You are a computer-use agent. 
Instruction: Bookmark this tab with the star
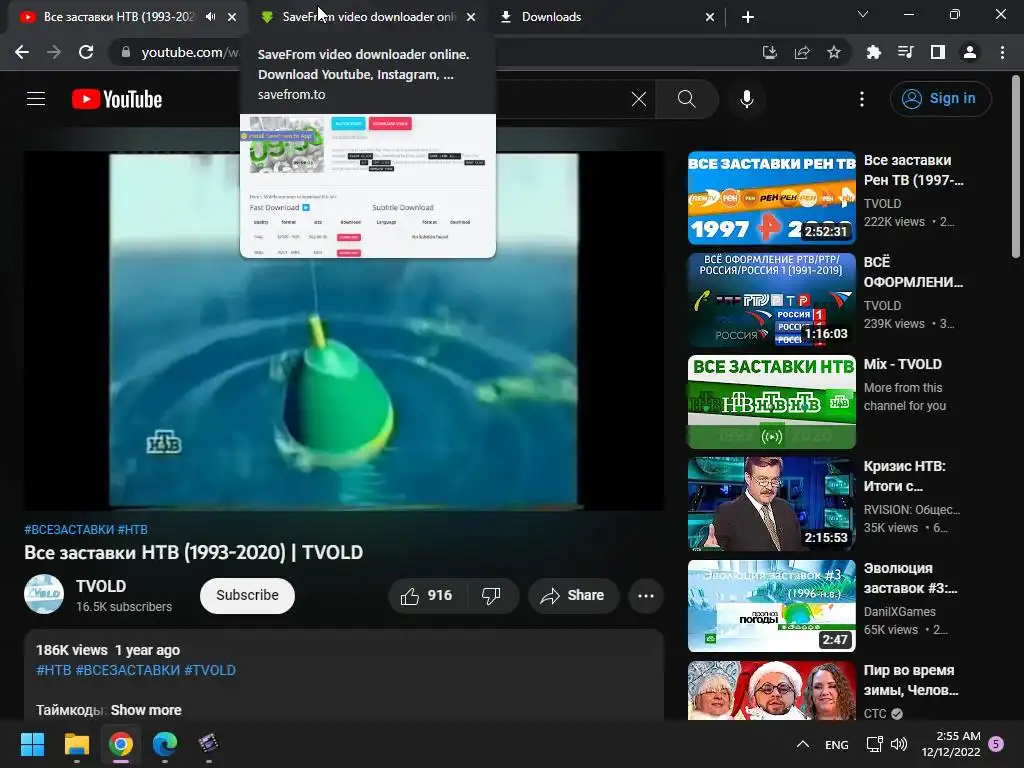(x=834, y=52)
